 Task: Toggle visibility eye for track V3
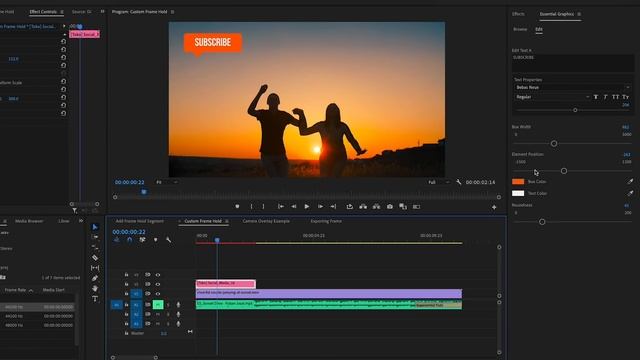tap(158, 275)
